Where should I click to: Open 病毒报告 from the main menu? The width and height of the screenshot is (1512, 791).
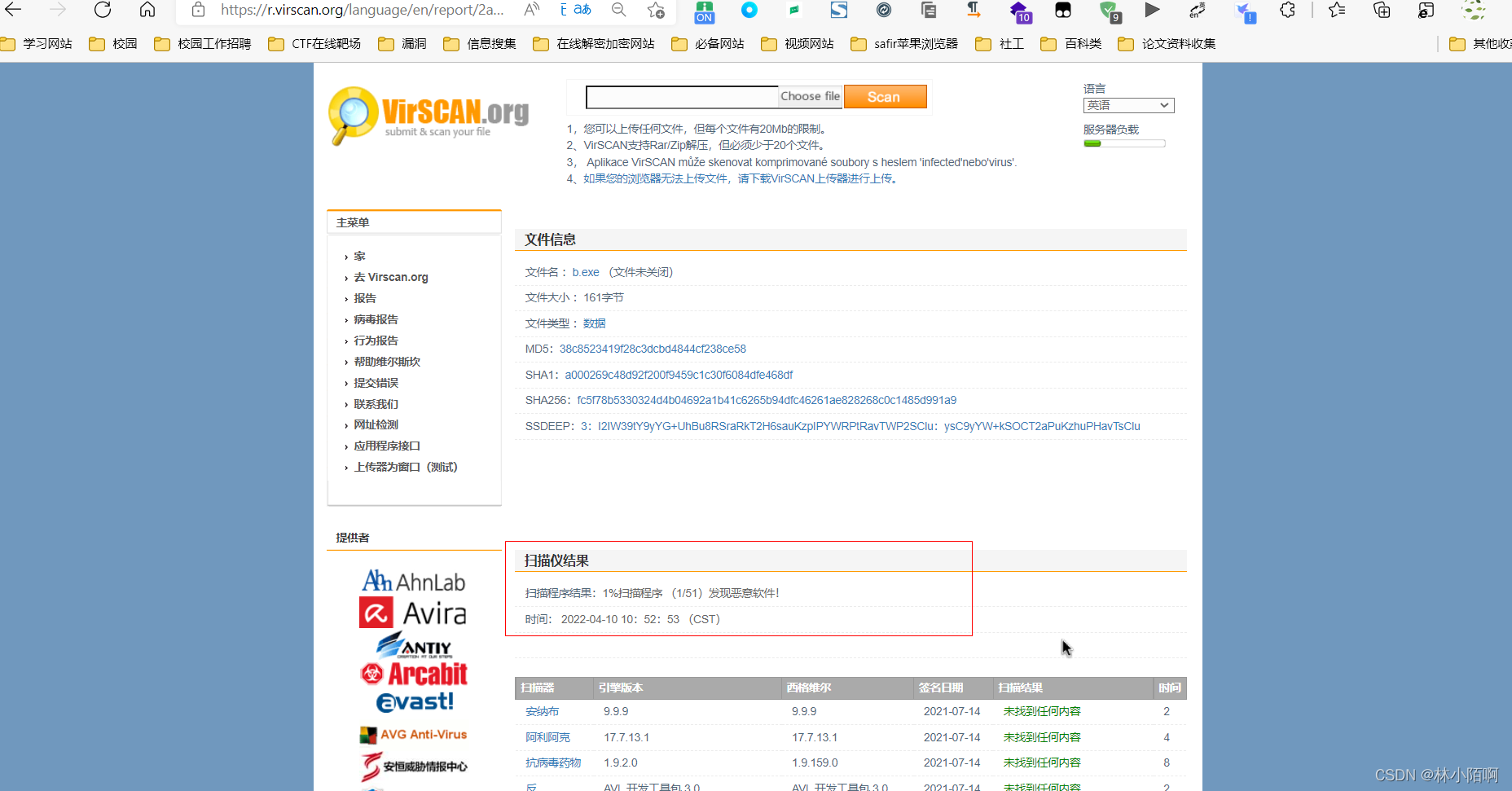376,319
